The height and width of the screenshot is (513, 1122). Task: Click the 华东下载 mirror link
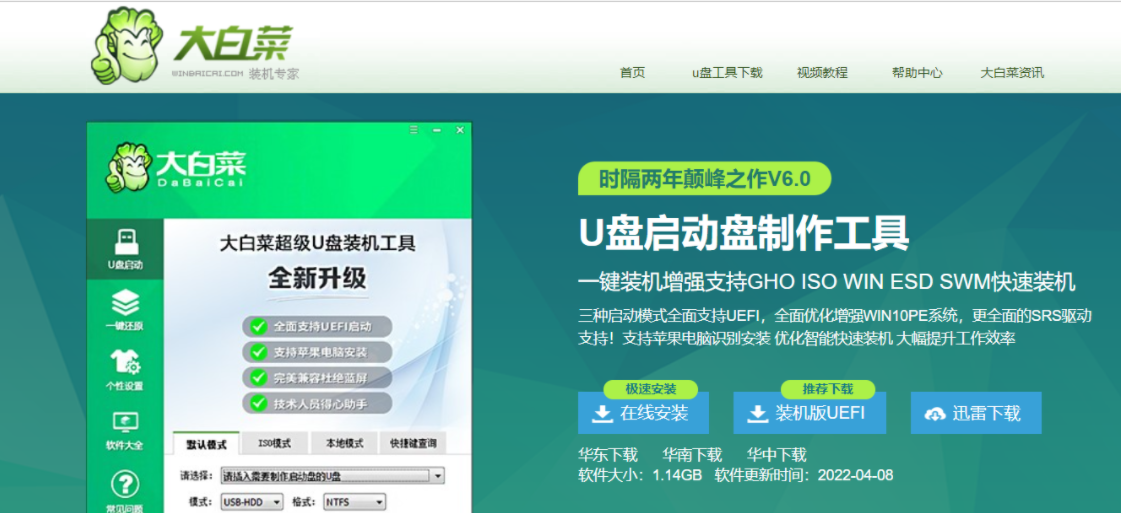pyautogui.click(x=608, y=454)
